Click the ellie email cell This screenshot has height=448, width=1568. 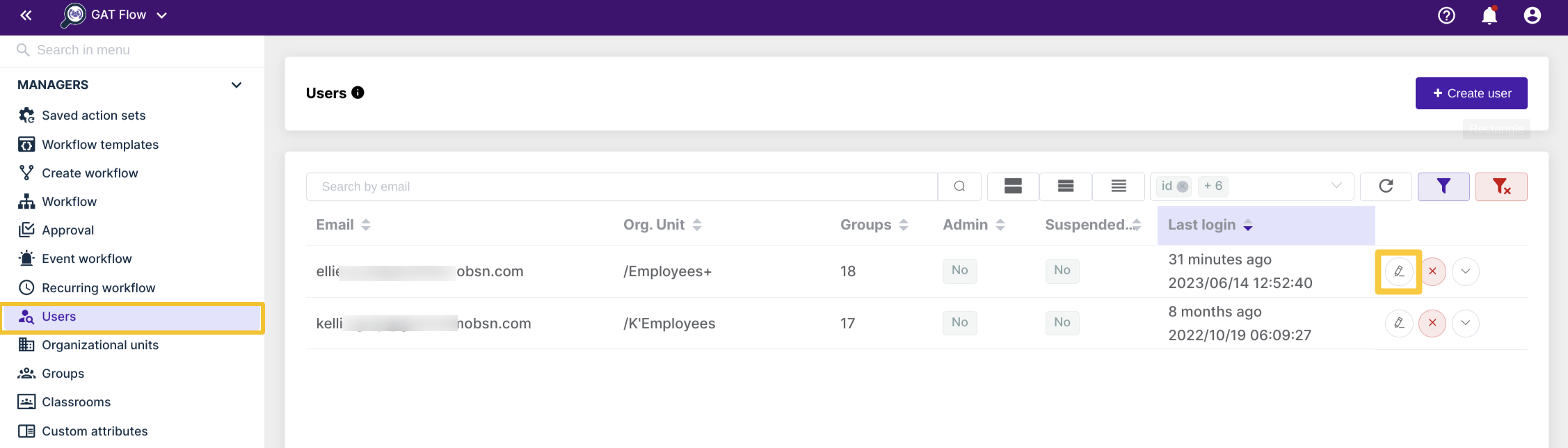pyautogui.click(x=419, y=271)
